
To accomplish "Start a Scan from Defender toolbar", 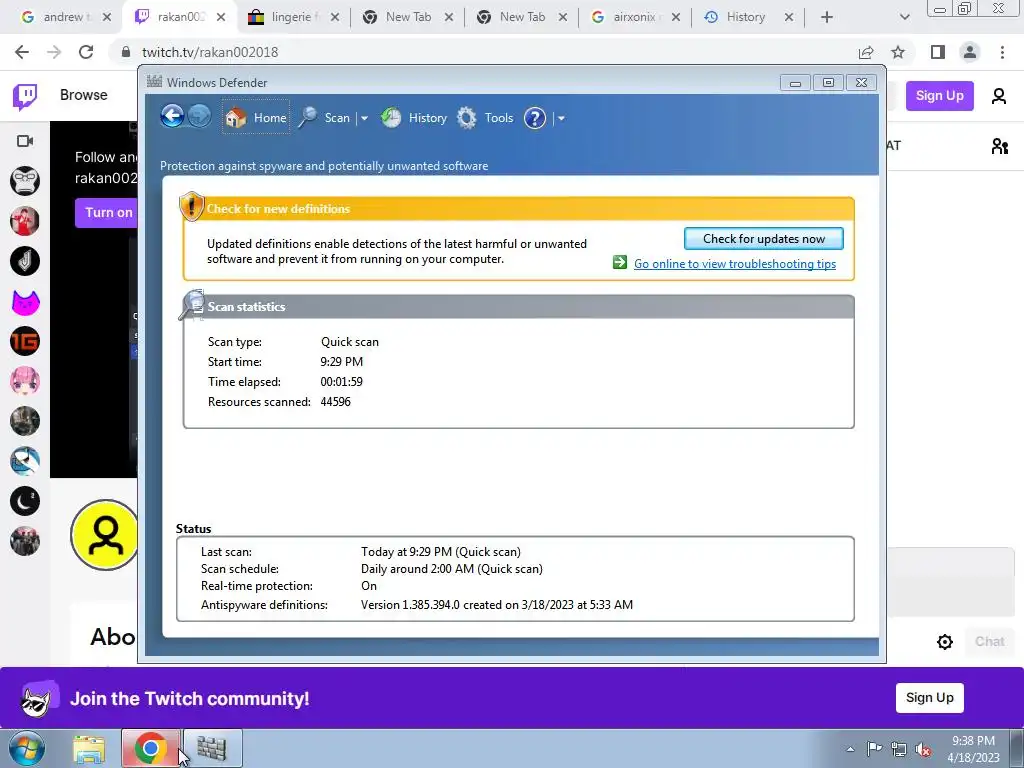I will click(325, 118).
